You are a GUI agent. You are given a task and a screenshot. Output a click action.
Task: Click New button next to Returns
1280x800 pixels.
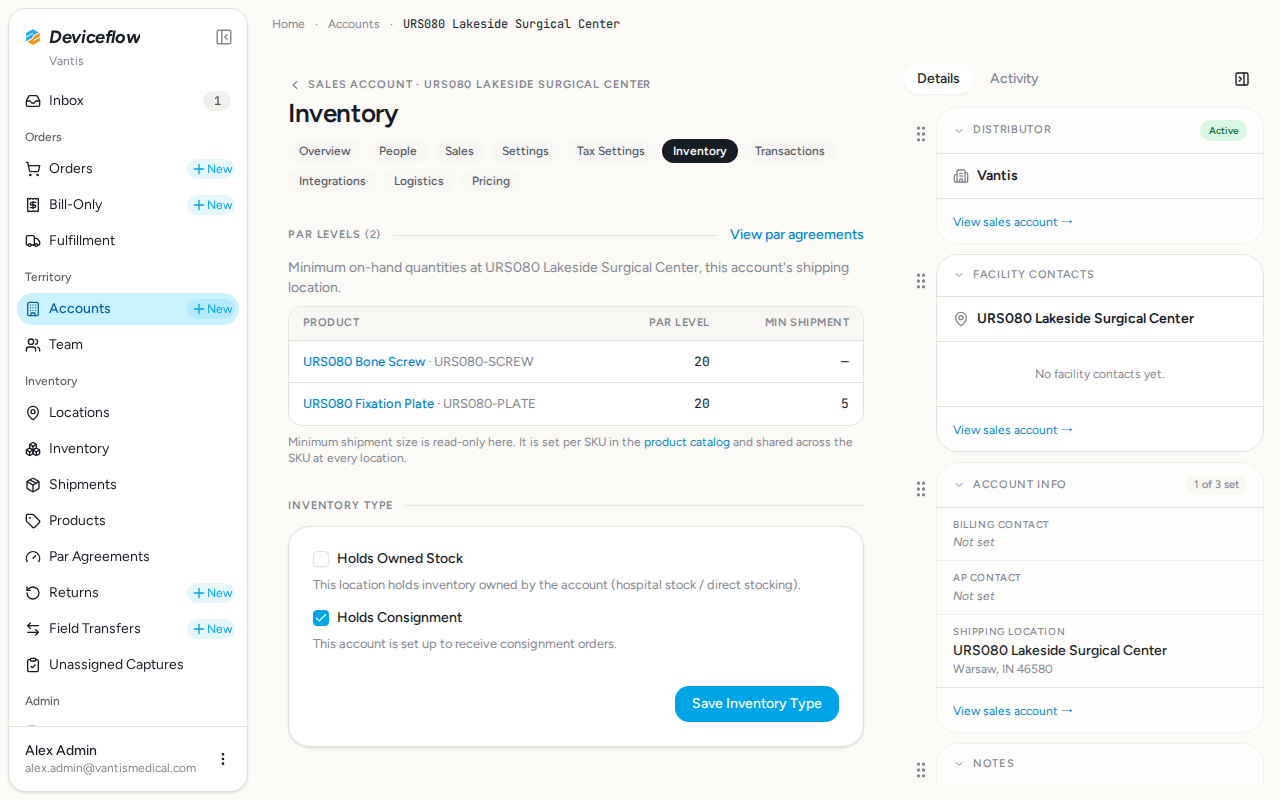click(212, 593)
